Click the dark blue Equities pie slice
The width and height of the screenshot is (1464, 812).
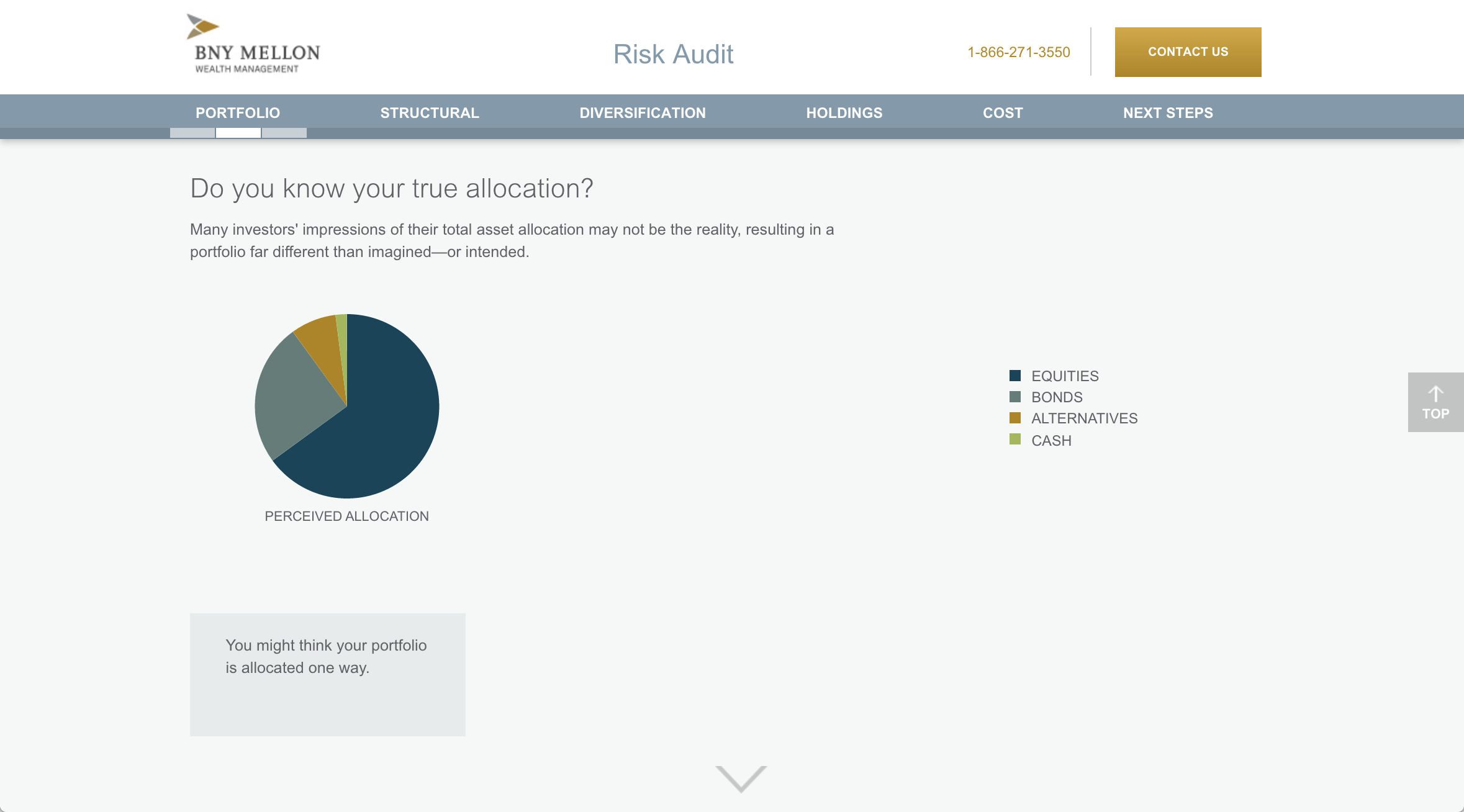tap(385, 422)
